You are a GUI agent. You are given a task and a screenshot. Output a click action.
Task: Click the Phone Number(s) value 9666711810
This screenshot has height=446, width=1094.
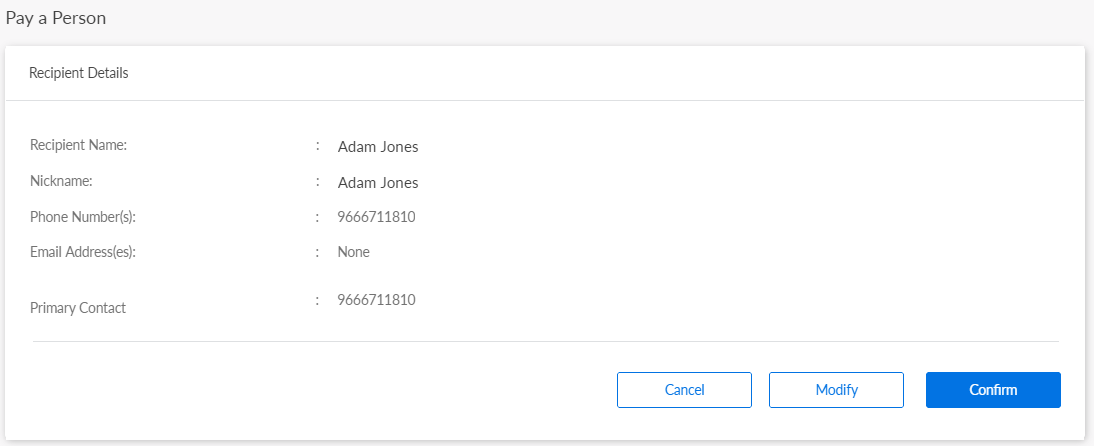(376, 217)
